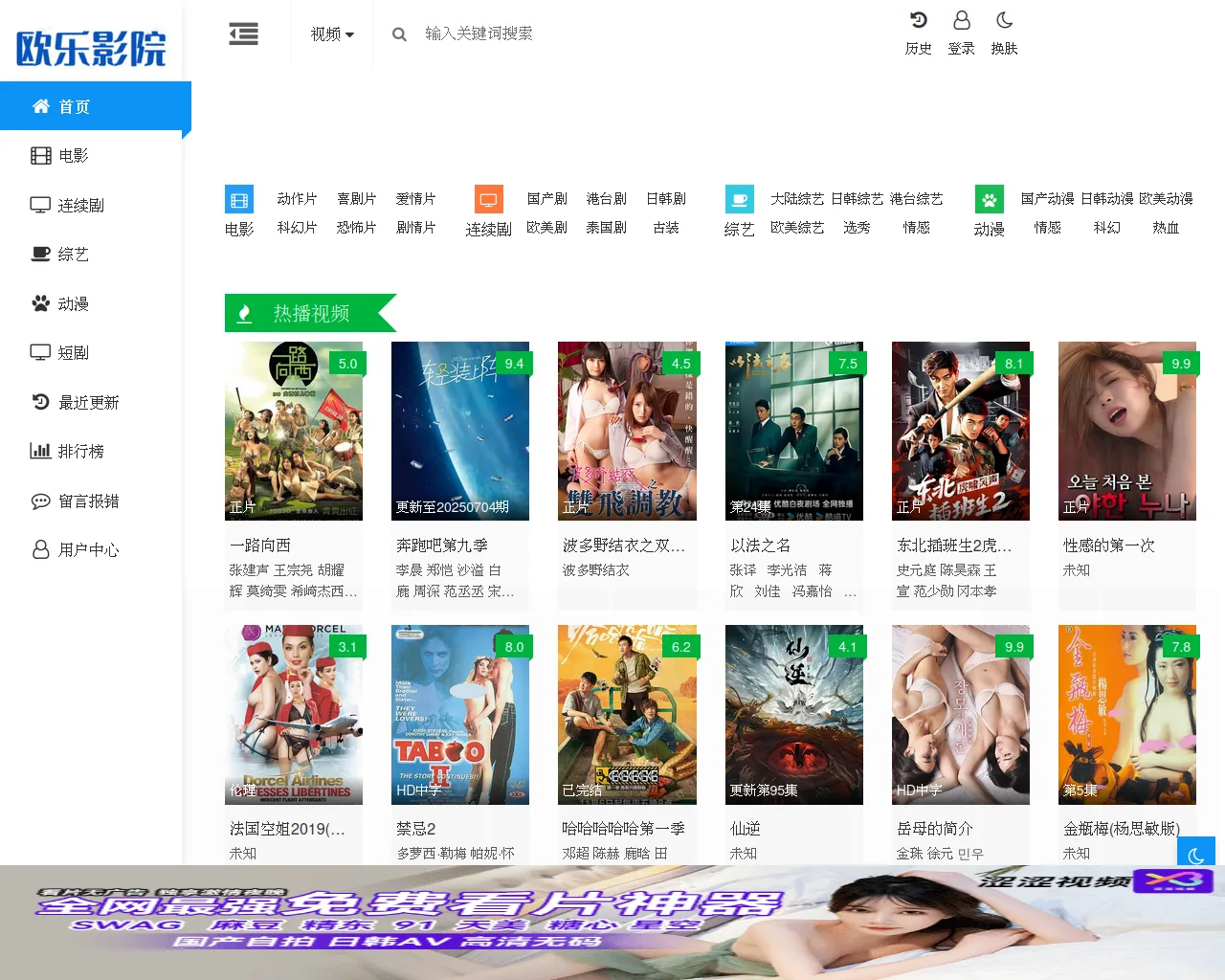The image size is (1225, 980).
Task: Open the 泰国剧 category link
Action: click(606, 228)
